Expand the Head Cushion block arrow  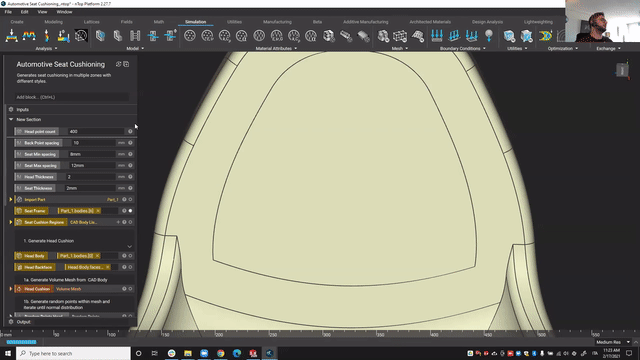click(11, 289)
